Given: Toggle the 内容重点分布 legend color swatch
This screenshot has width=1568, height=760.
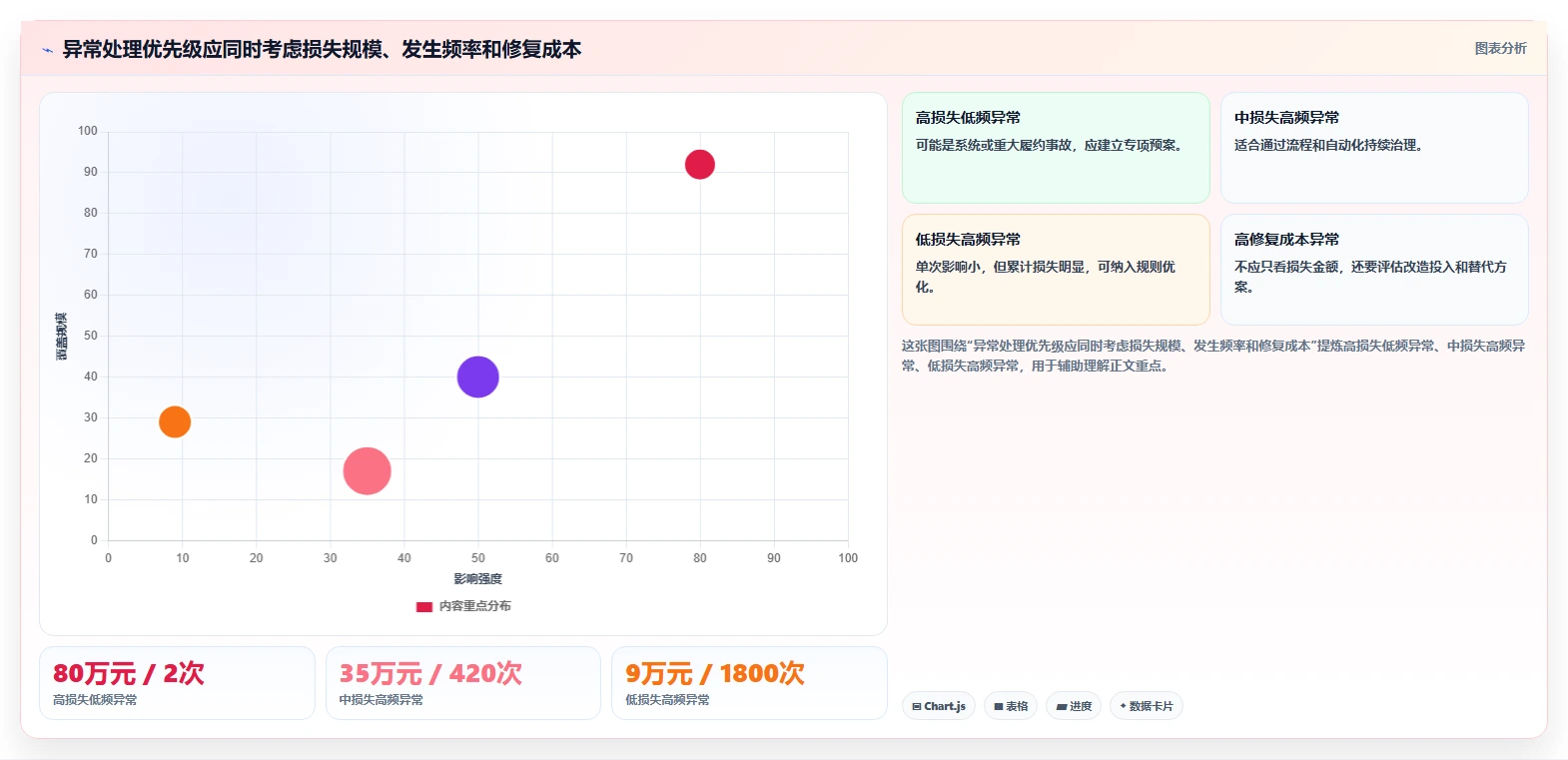Looking at the screenshot, I should click(424, 606).
